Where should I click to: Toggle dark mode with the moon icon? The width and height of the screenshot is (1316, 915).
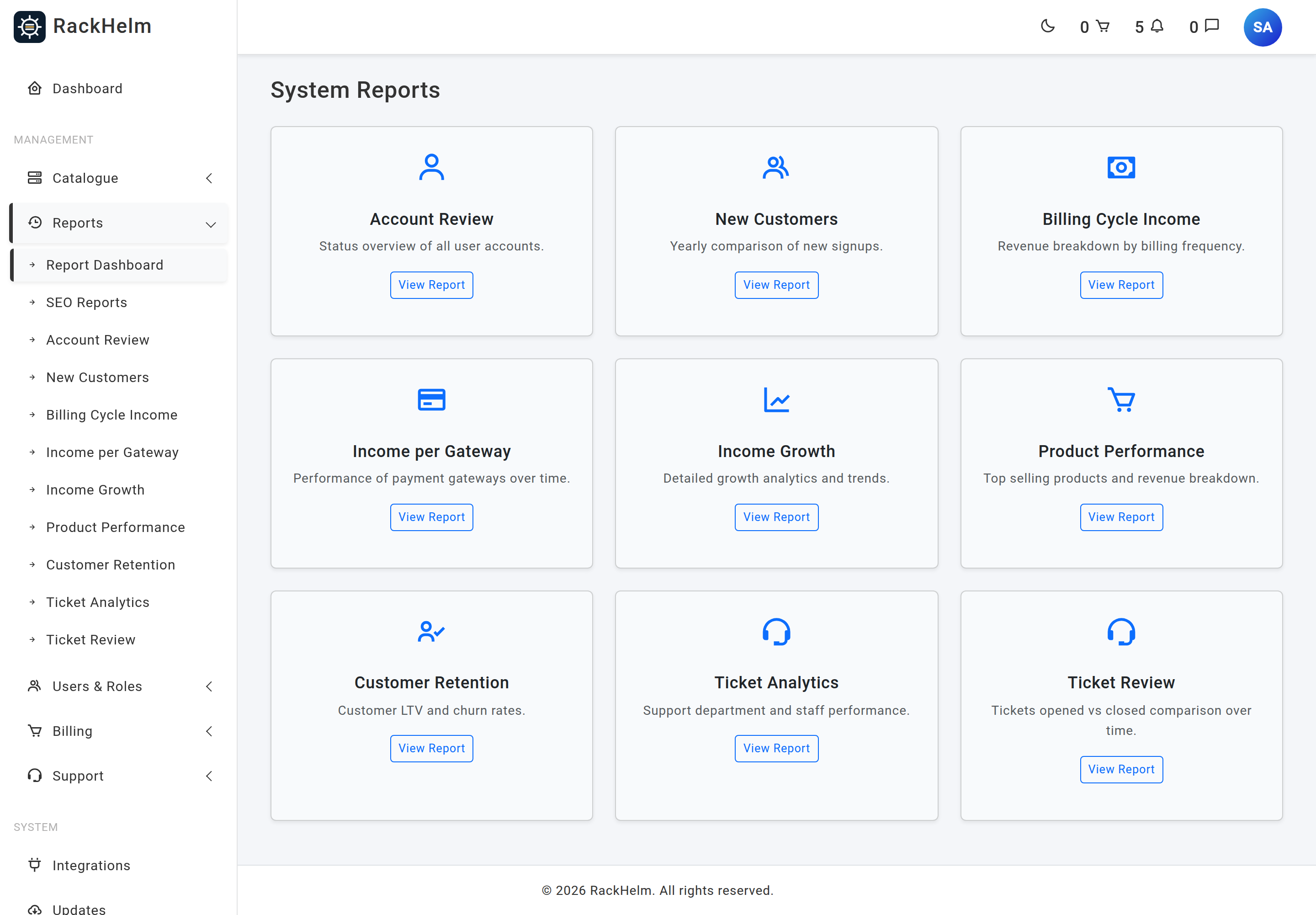(1047, 27)
